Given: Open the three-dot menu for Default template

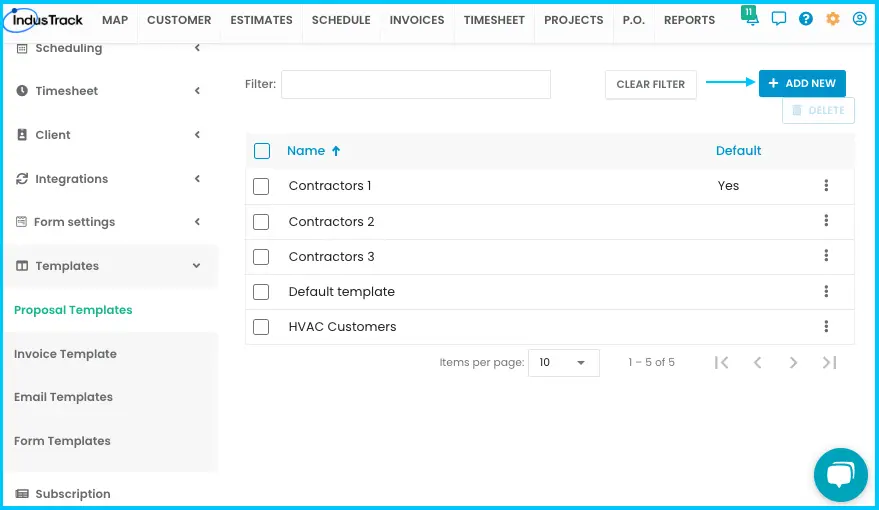Looking at the screenshot, I should (826, 291).
